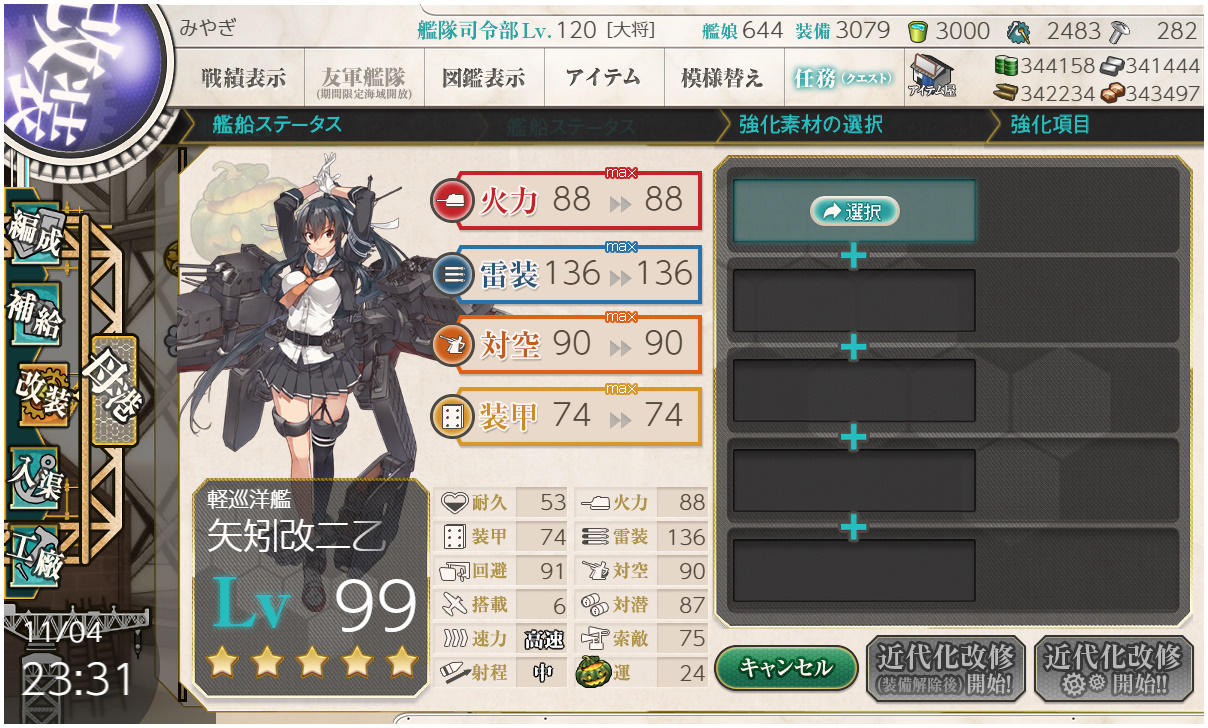Open the 図鑑表示 encyclopedia menu
1208x728 pixels.
pyautogui.click(x=483, y=78)
